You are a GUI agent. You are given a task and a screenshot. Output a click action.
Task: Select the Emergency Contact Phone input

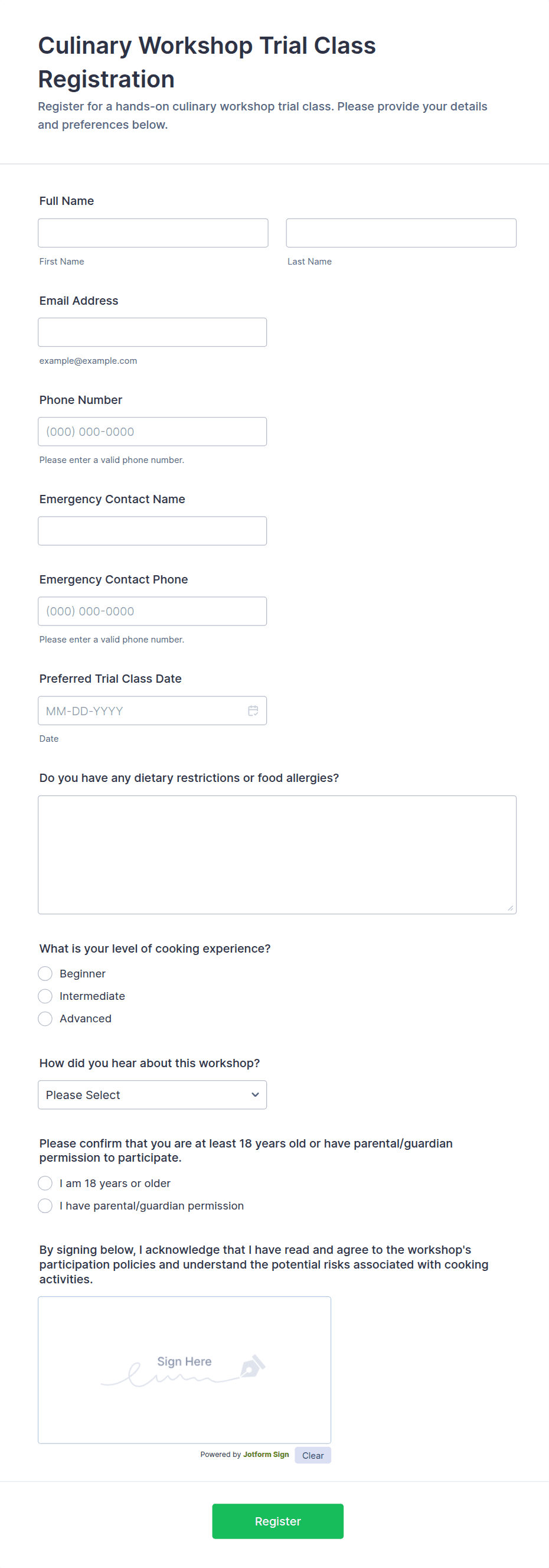(152, 611)
